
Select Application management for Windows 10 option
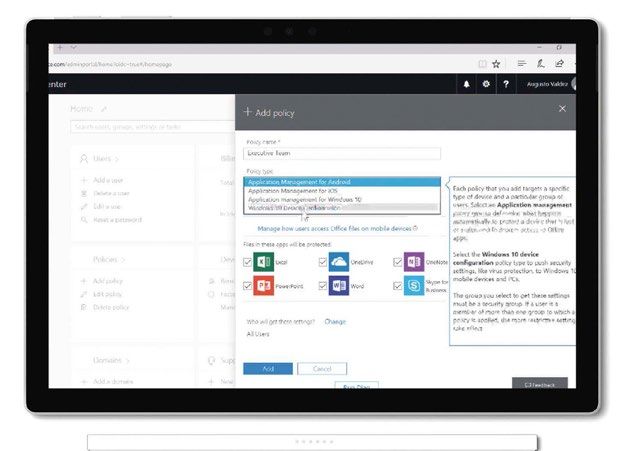(342, 199)
